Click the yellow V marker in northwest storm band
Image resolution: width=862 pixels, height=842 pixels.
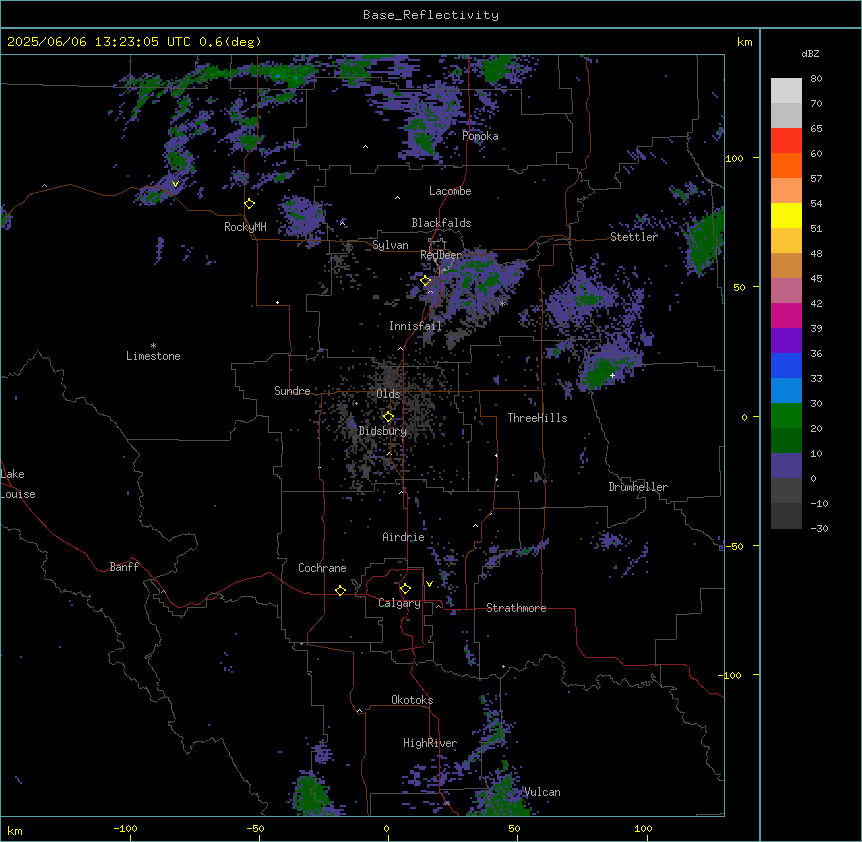click(x=175, y=184)
